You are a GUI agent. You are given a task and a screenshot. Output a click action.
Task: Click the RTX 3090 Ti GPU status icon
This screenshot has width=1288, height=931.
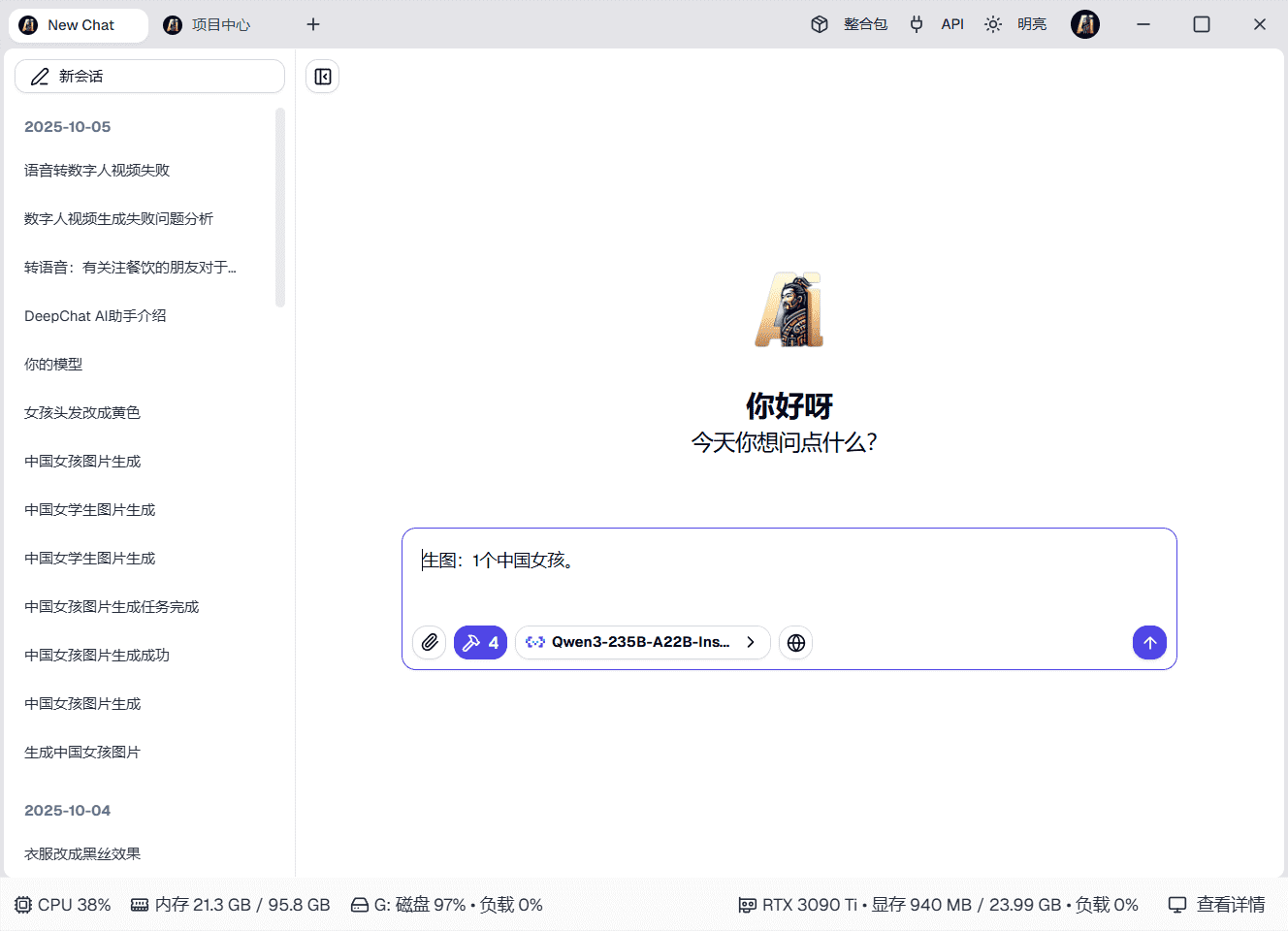point(747,904)
